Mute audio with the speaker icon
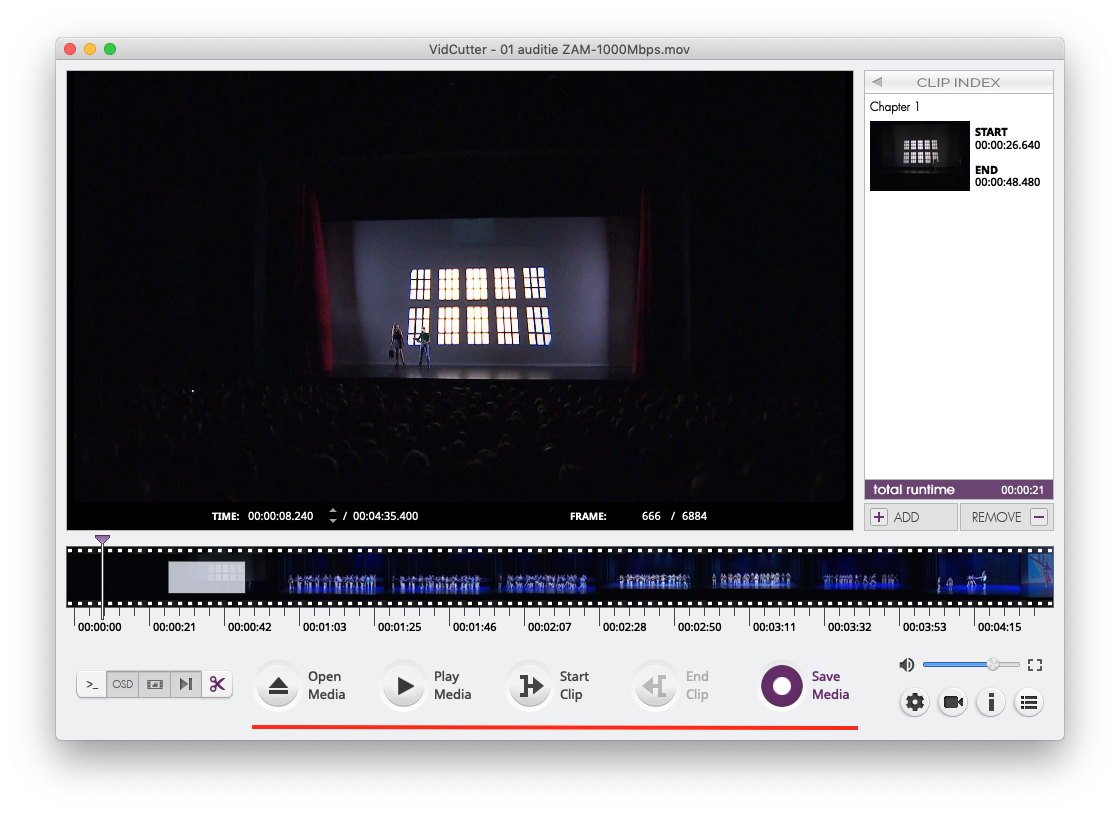 [x=906, y=665]
